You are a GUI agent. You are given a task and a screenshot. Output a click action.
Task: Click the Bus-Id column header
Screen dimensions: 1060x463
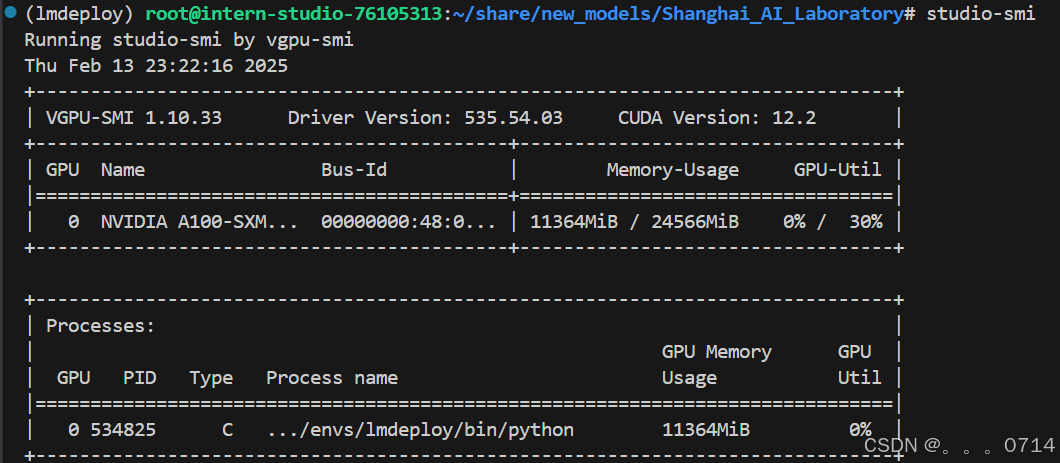point(354,170)
